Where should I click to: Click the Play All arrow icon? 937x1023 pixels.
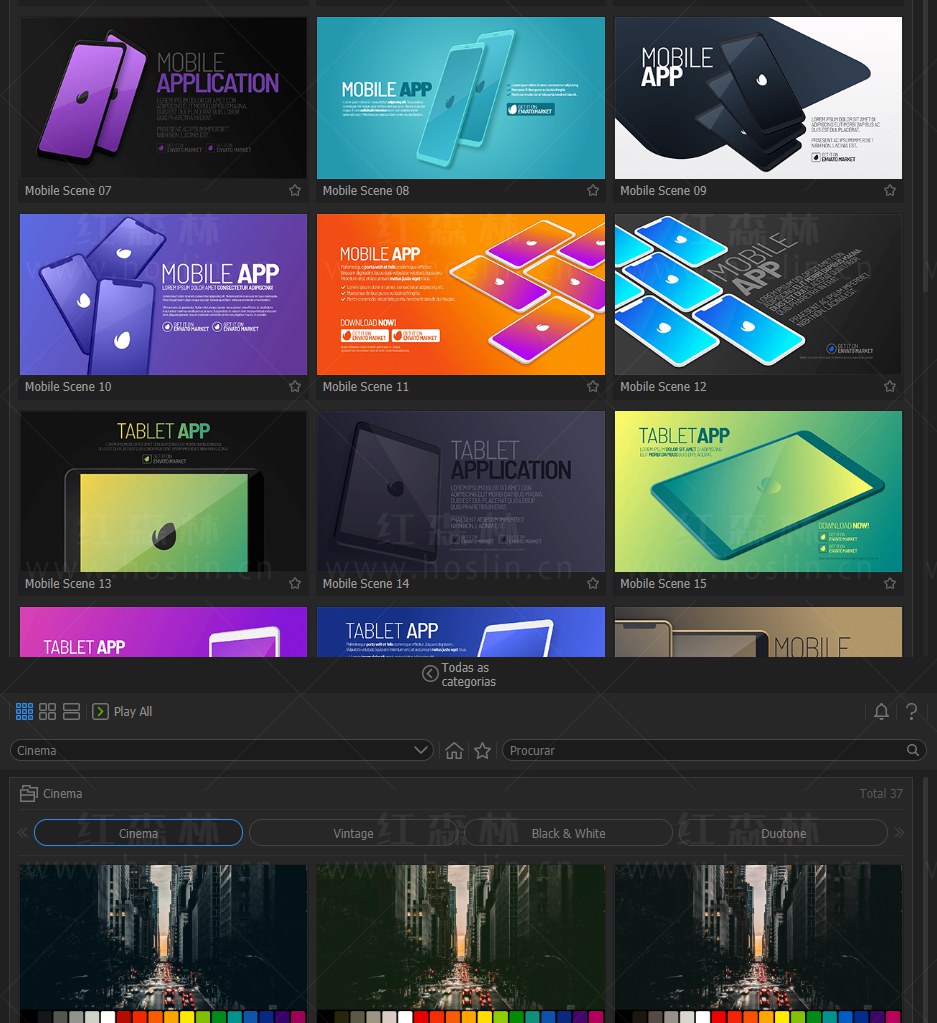(100, 711)
